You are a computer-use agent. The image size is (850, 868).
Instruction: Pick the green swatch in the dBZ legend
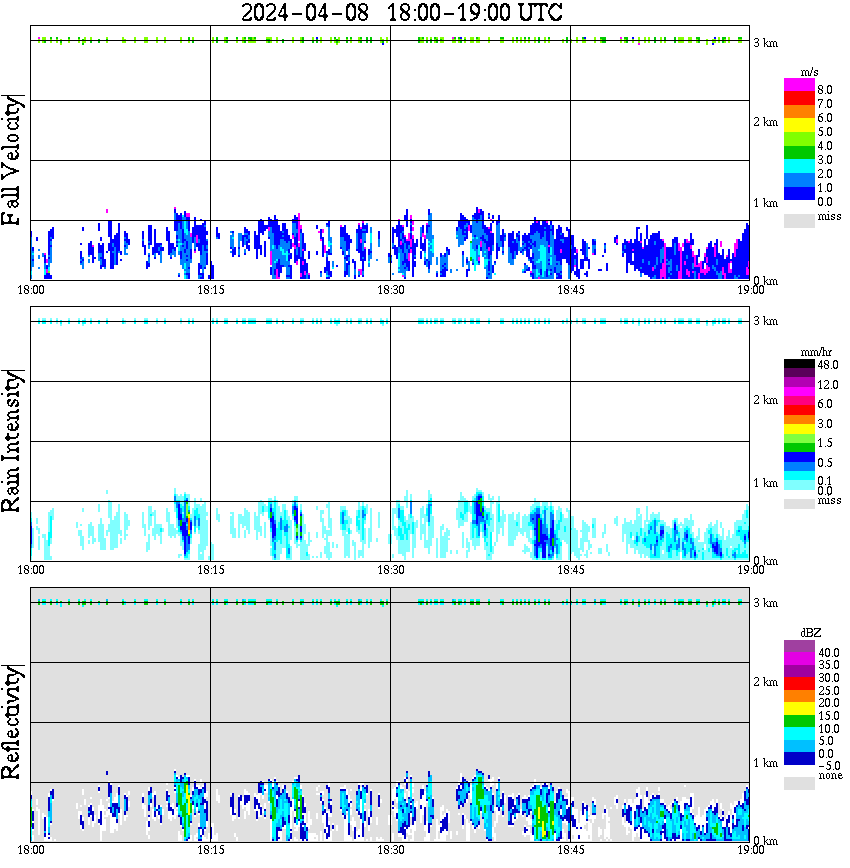(x=799, y=721)
